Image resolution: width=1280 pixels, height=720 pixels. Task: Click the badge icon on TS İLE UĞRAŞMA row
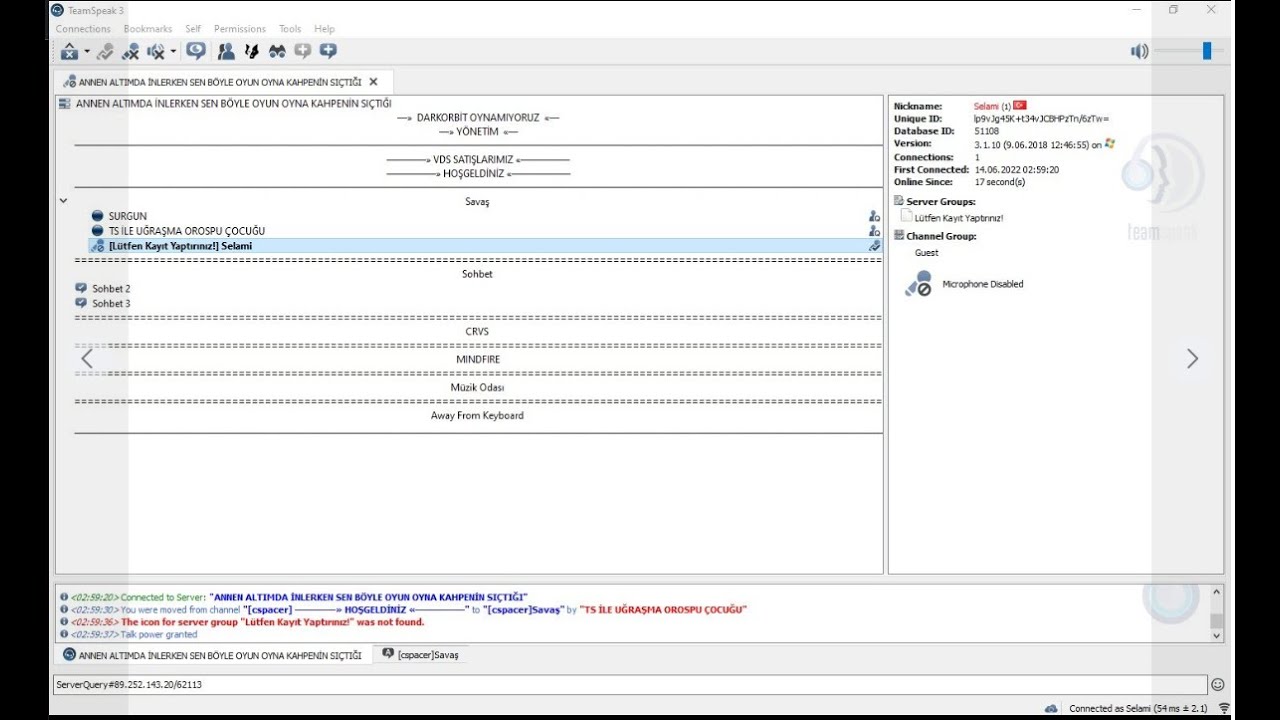(x=874, y=231)
